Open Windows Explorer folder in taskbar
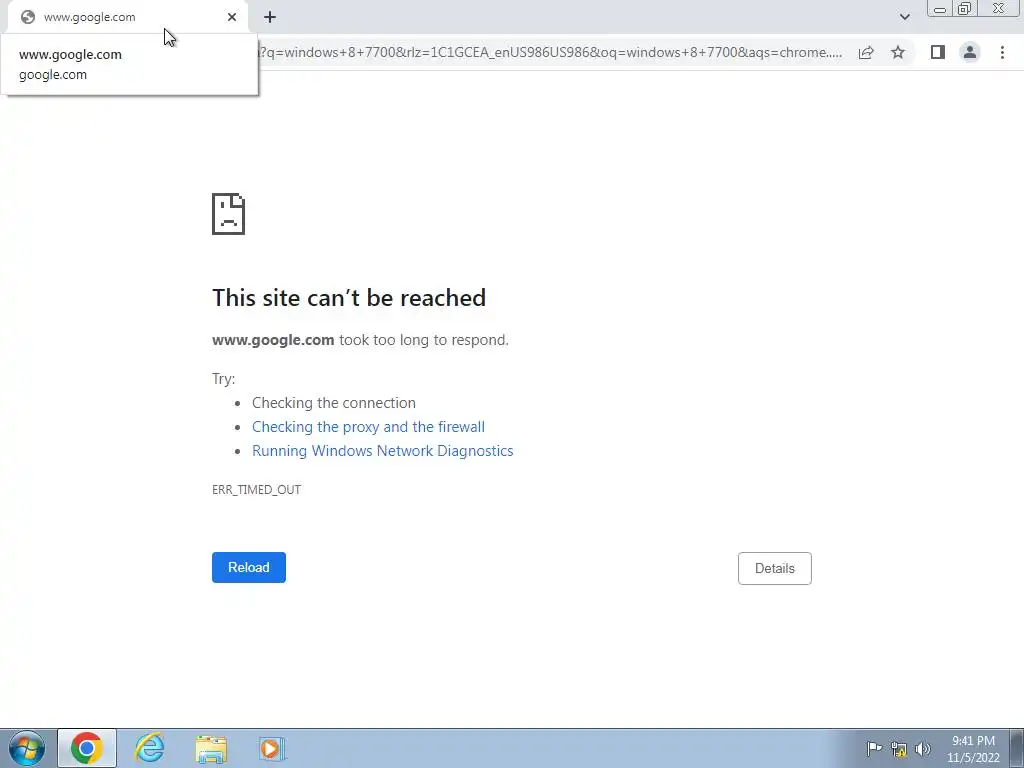 211,748
